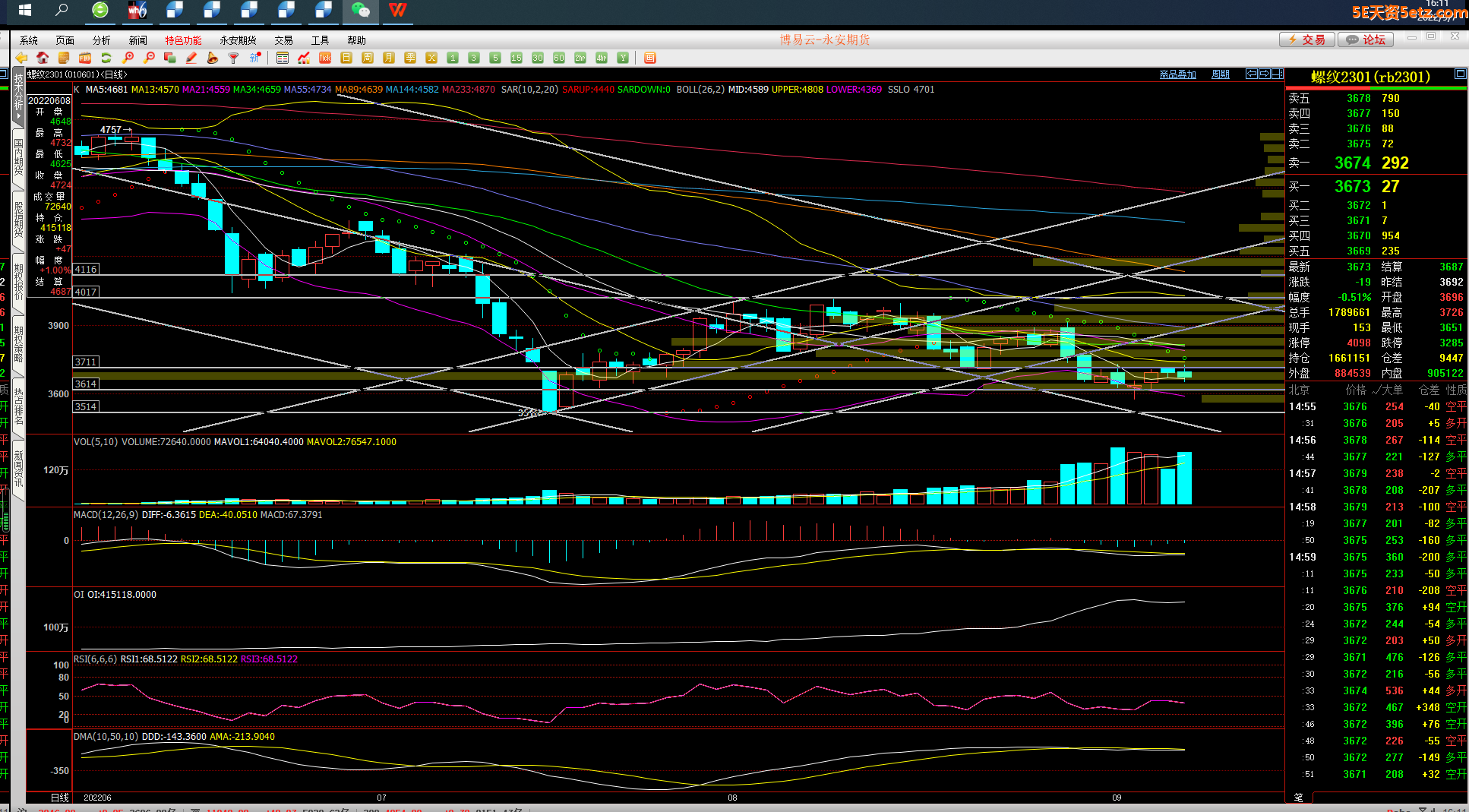Open the Windows taskbar search
The image size is (1469, 812).
click(62, 11)
